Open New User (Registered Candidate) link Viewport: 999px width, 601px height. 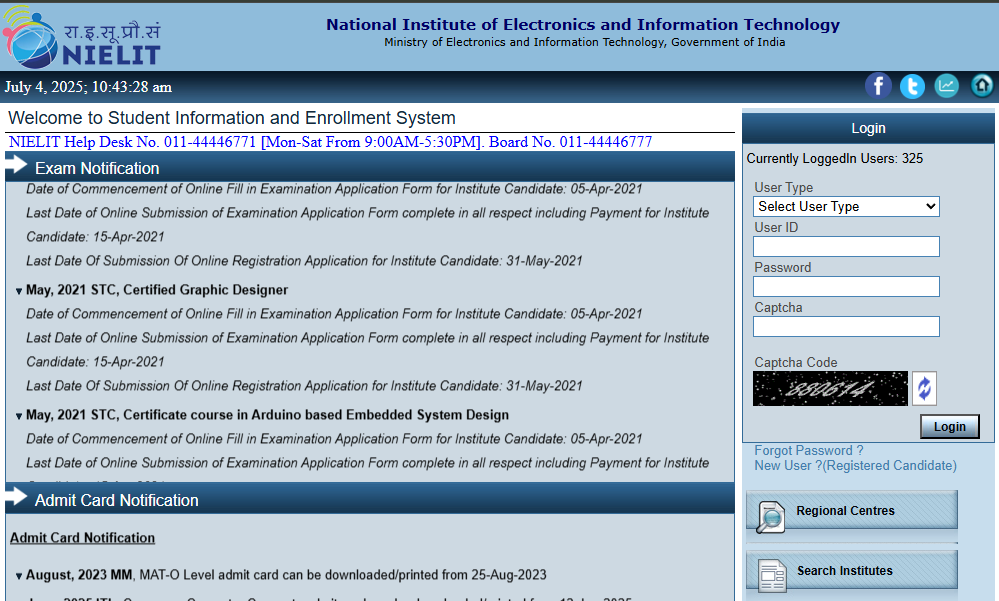[856, 466]
